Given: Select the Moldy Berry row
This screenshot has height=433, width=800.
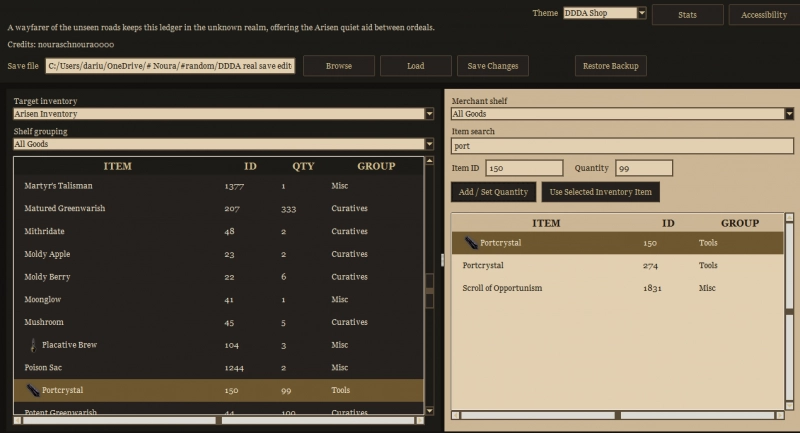Looking at the screenshot, I should [x=218, y=276].
